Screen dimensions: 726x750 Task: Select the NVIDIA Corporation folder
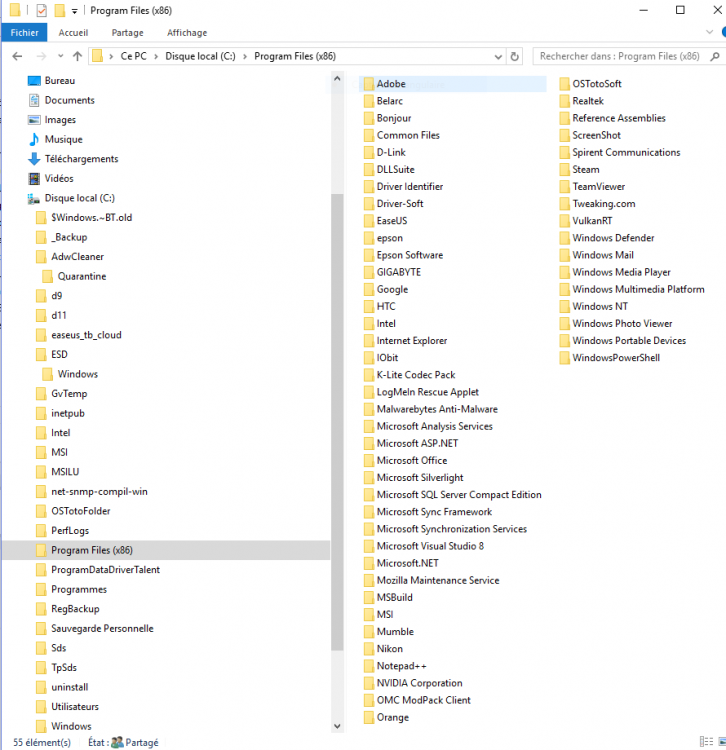coord(419,683)
